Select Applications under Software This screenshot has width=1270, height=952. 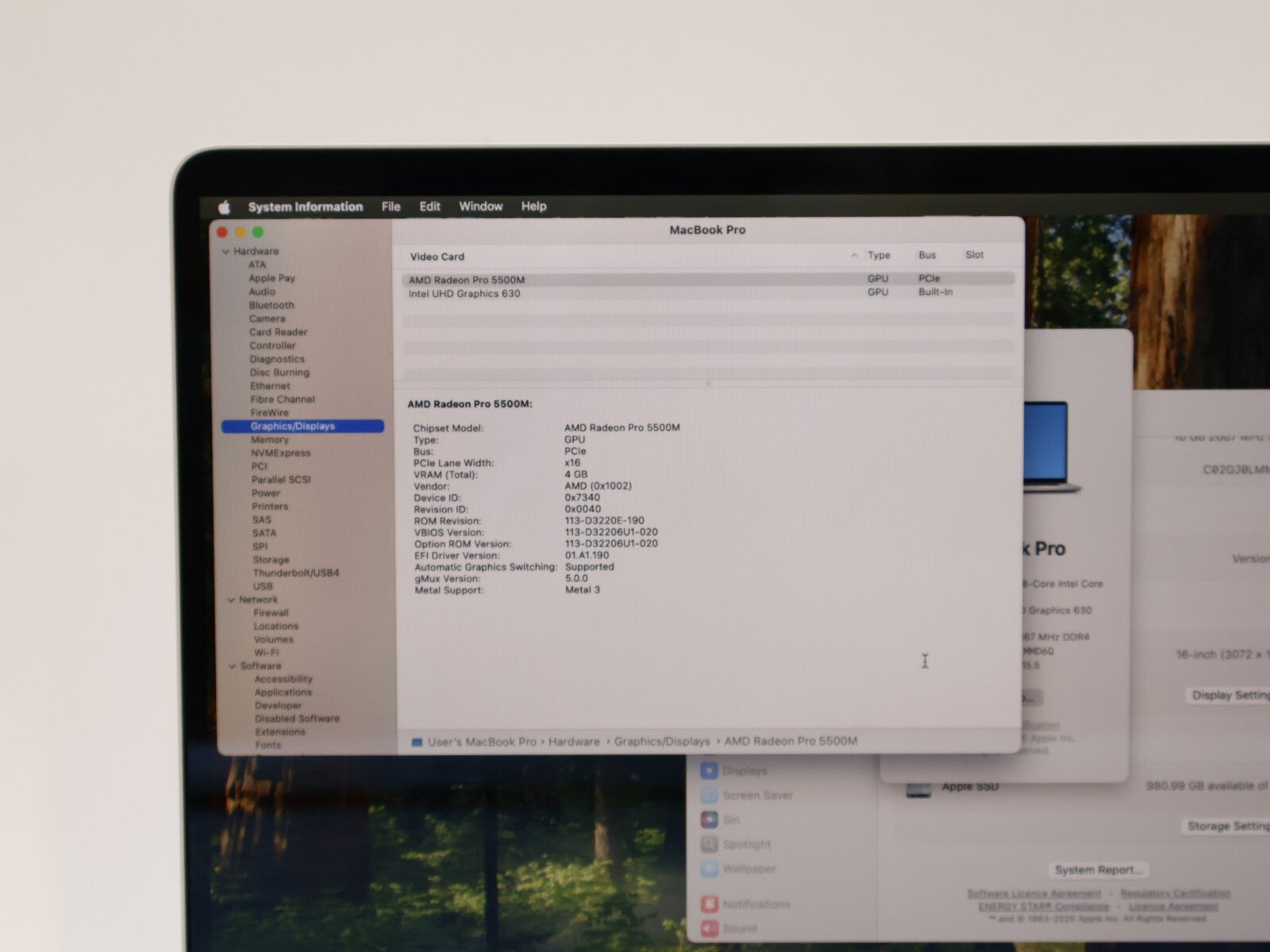(283, 693)
